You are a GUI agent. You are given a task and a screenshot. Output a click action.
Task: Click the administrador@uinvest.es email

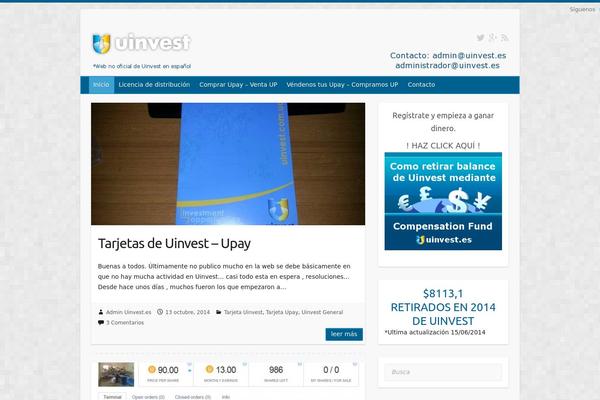447,65
